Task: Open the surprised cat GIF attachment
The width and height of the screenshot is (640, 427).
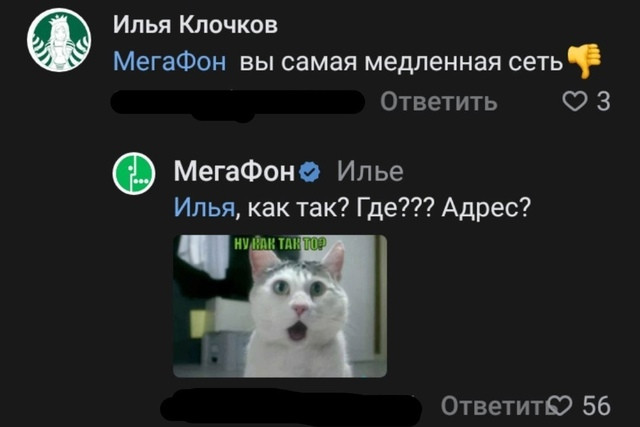Action: (280, 306)
